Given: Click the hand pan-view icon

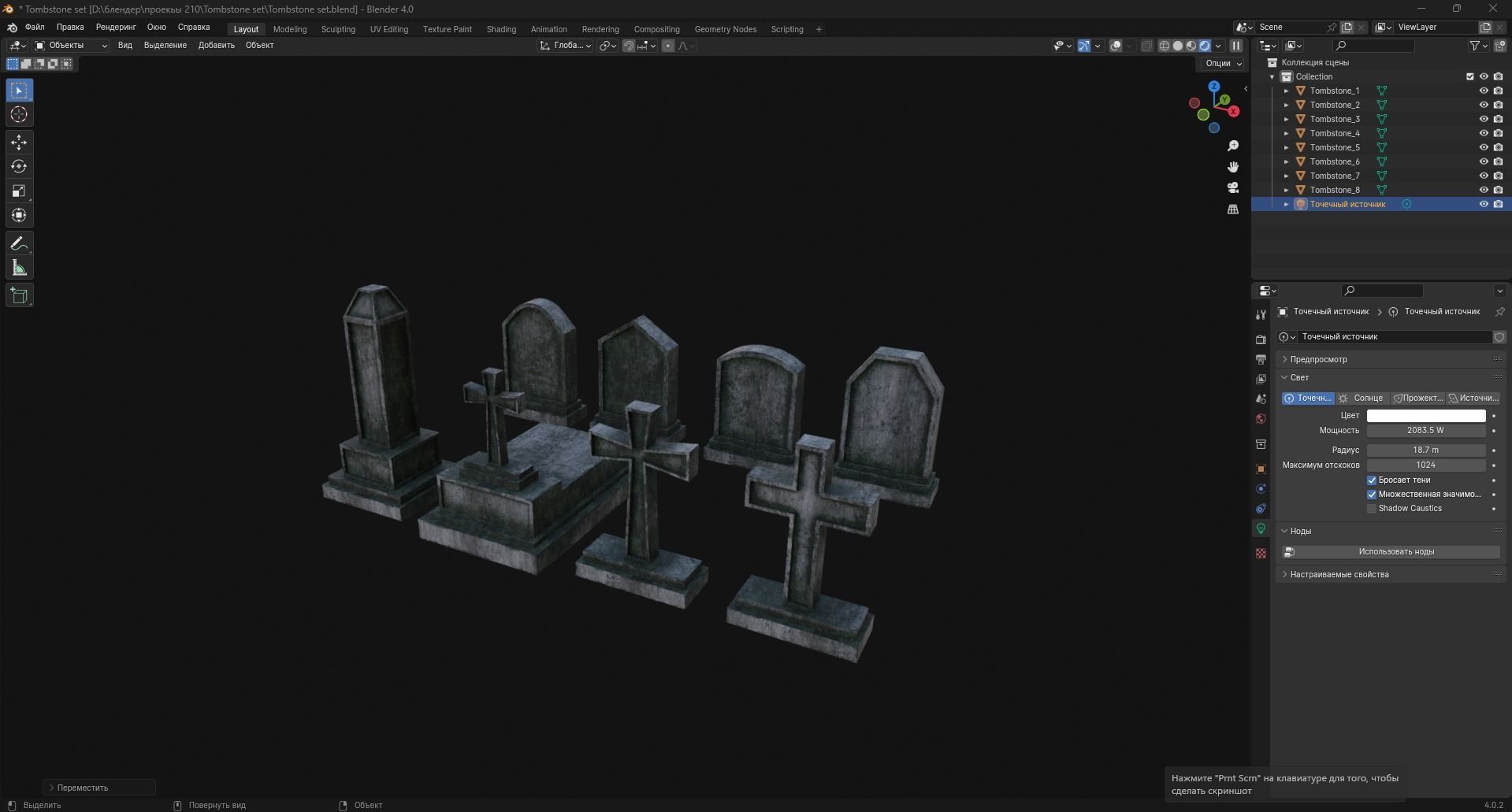Looking at the screenshot, I should click(1233, 167).
